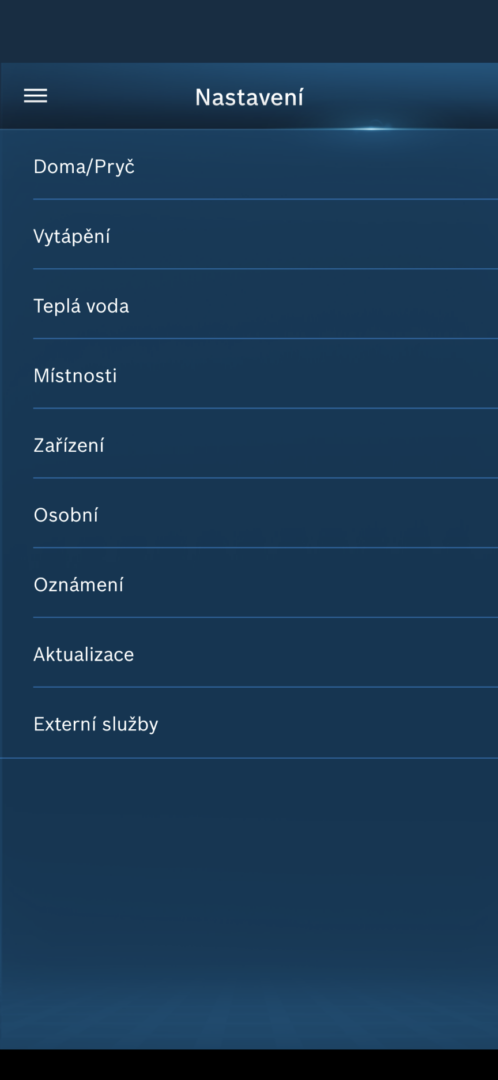
Task: Select the Místnosti row under Teplá voda
Action: click(x=249, y=374)
